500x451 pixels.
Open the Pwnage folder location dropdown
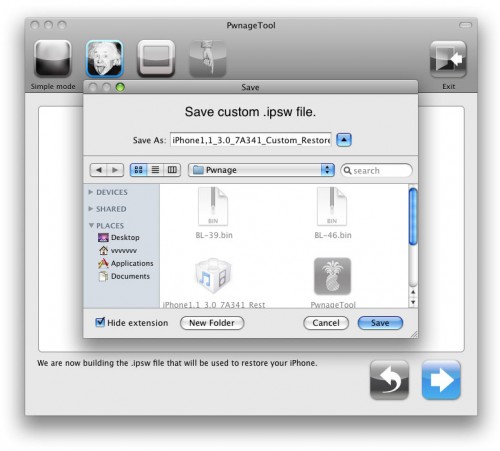(261, 170)
